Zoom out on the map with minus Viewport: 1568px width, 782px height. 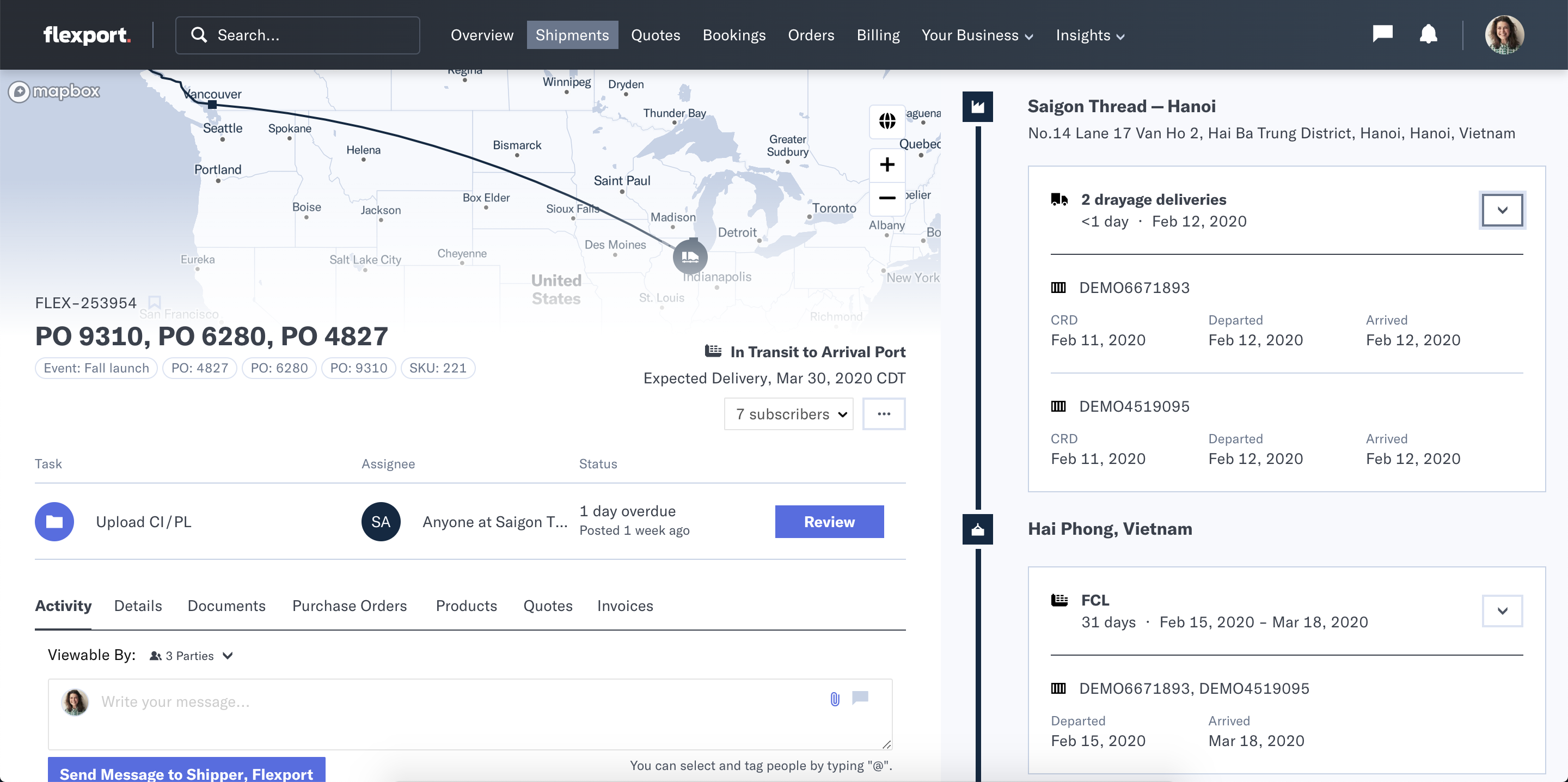887,198
